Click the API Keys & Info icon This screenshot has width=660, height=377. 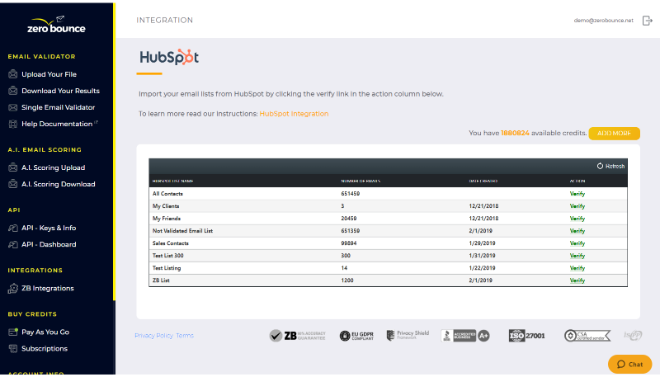coord(13,228)
